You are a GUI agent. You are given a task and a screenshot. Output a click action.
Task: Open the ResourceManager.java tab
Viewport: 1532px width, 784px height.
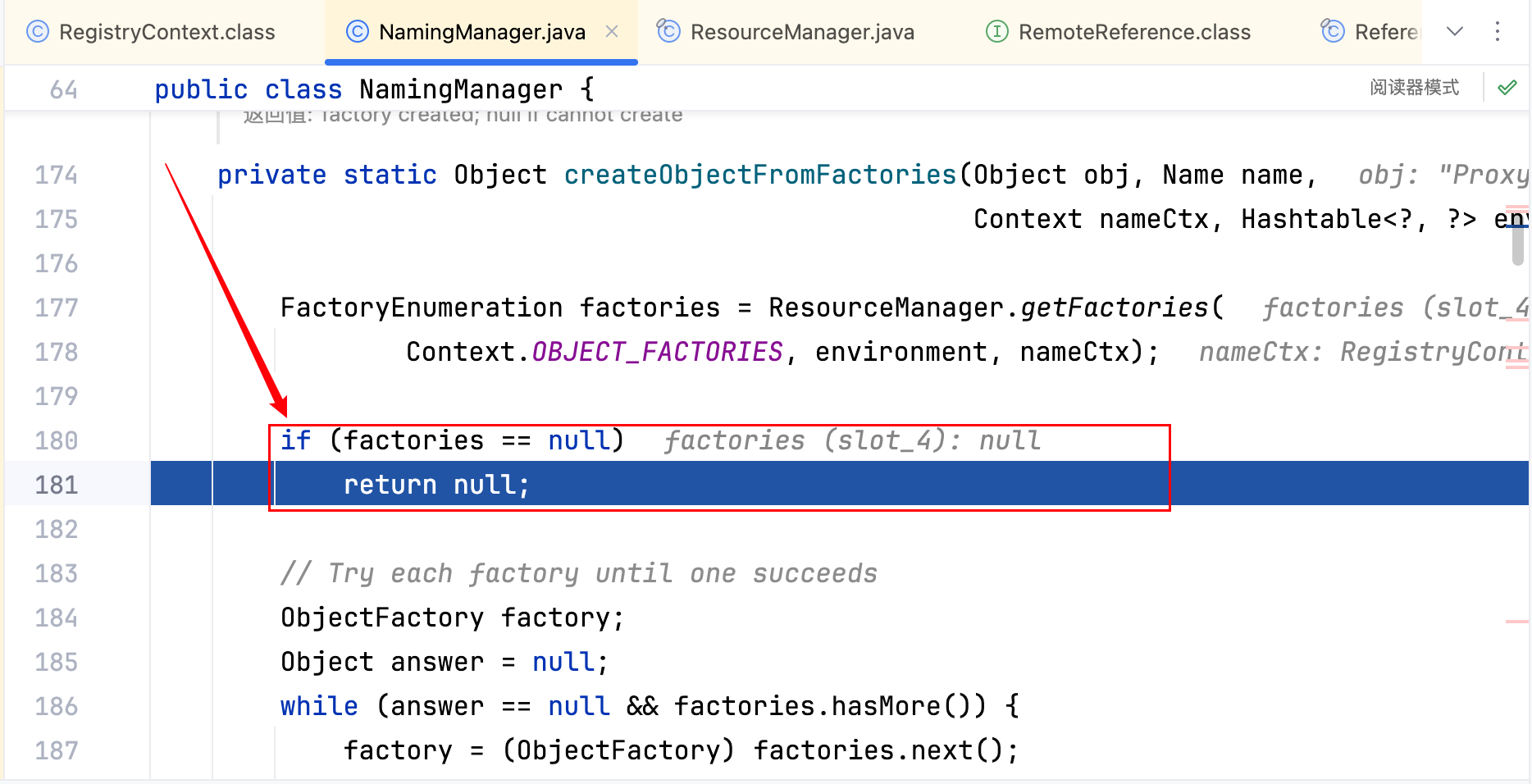[x=801, y=32]
